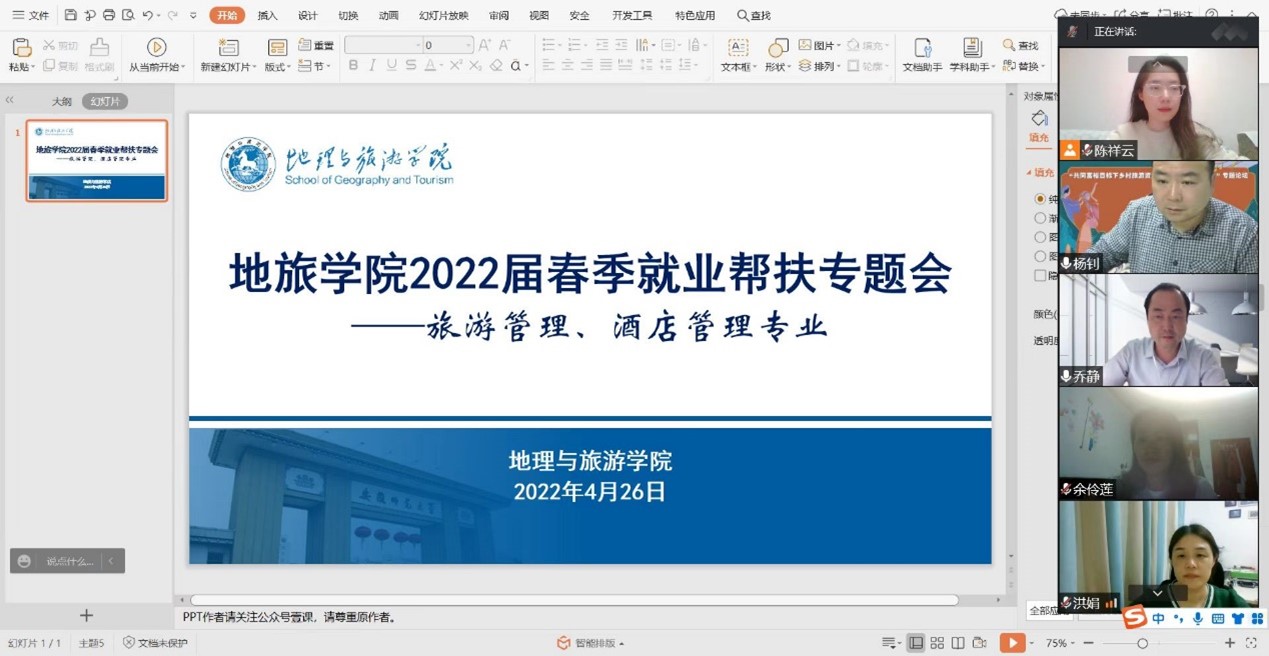Screen dimensions: 1269x656
Task: Open the 文档助手 document assistant tool
Action: [922, 54]
